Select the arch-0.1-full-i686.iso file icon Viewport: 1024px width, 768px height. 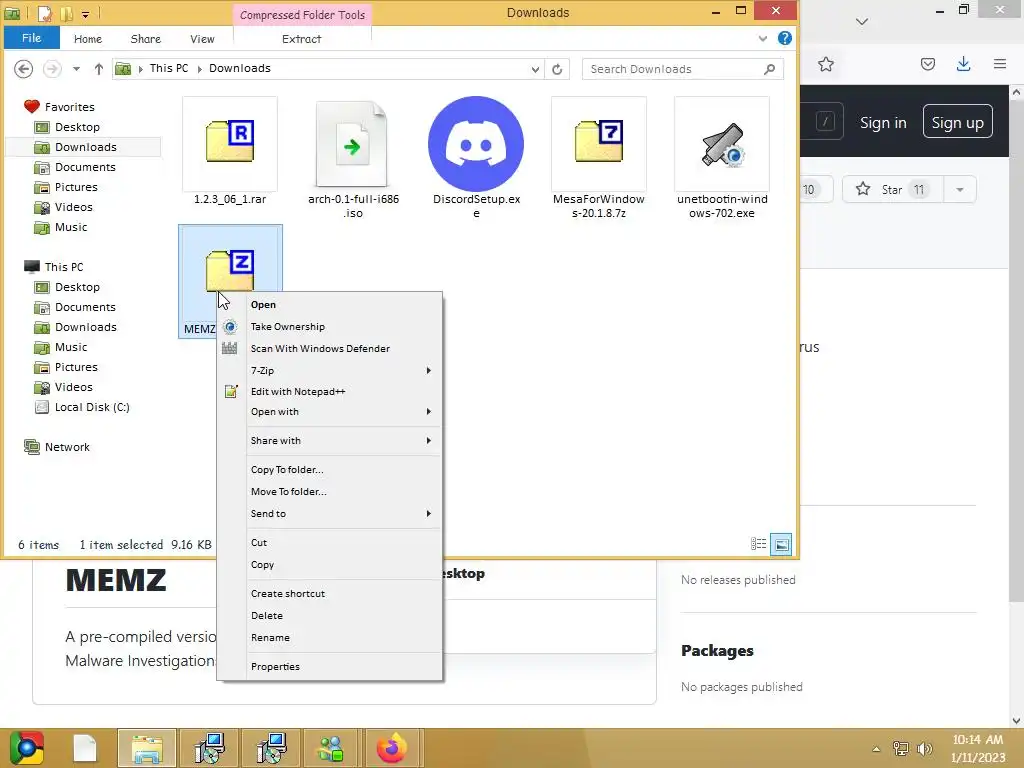(352, 144)
